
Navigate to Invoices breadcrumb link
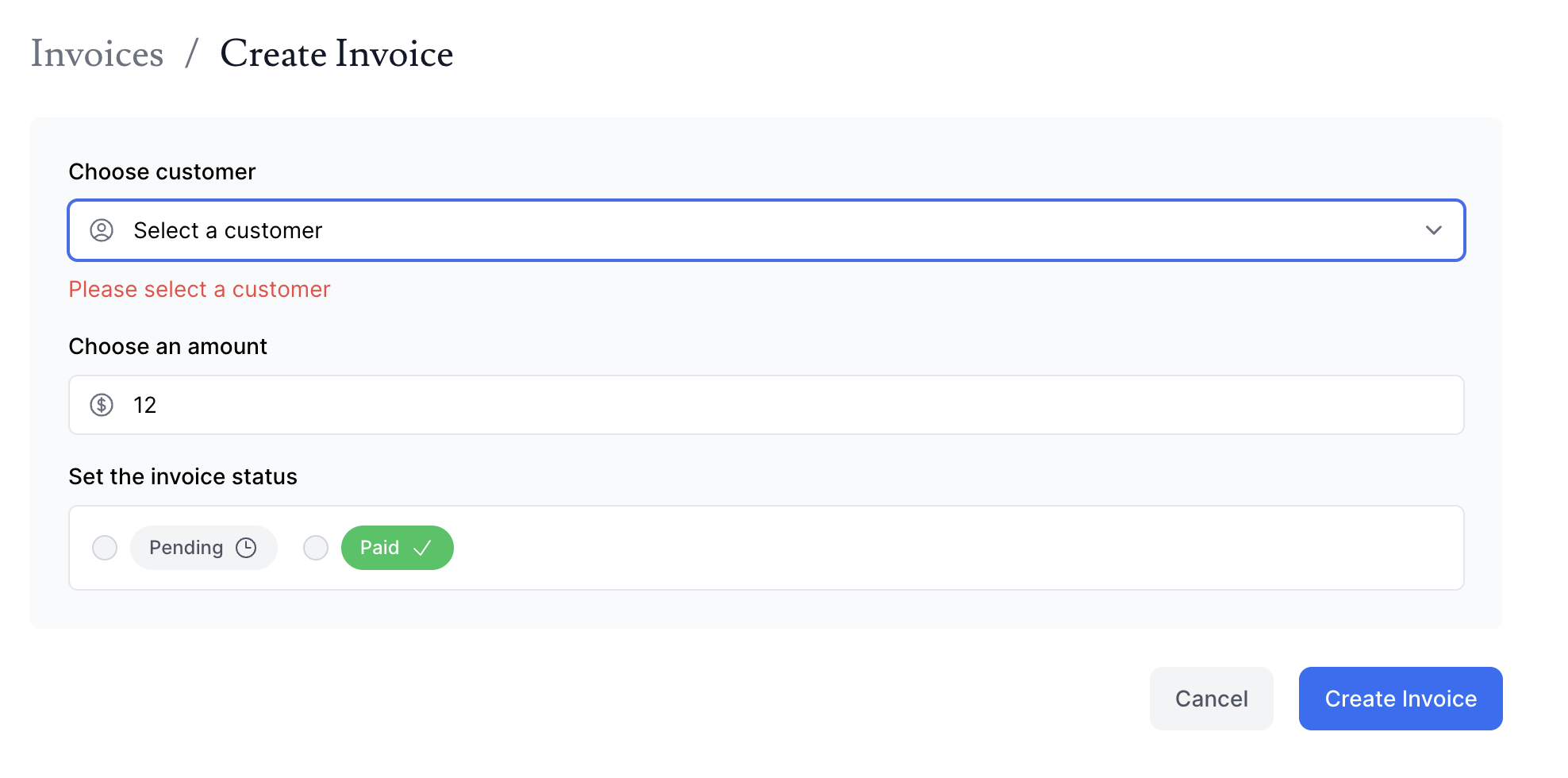pyautogui.click(x=97, y=54)
